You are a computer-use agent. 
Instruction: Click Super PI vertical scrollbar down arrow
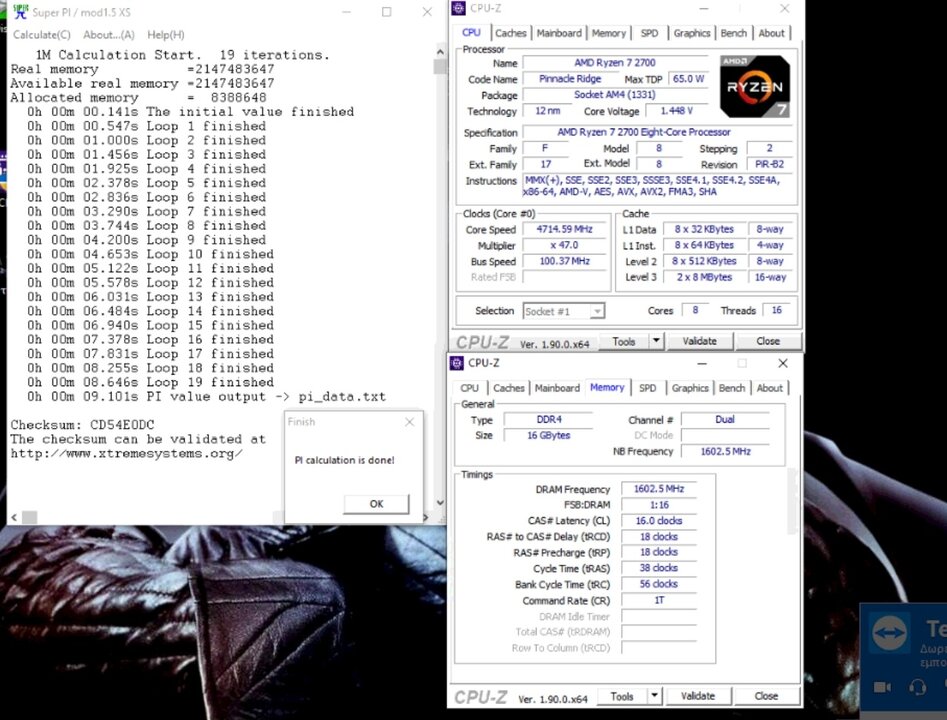coord(440,503)
